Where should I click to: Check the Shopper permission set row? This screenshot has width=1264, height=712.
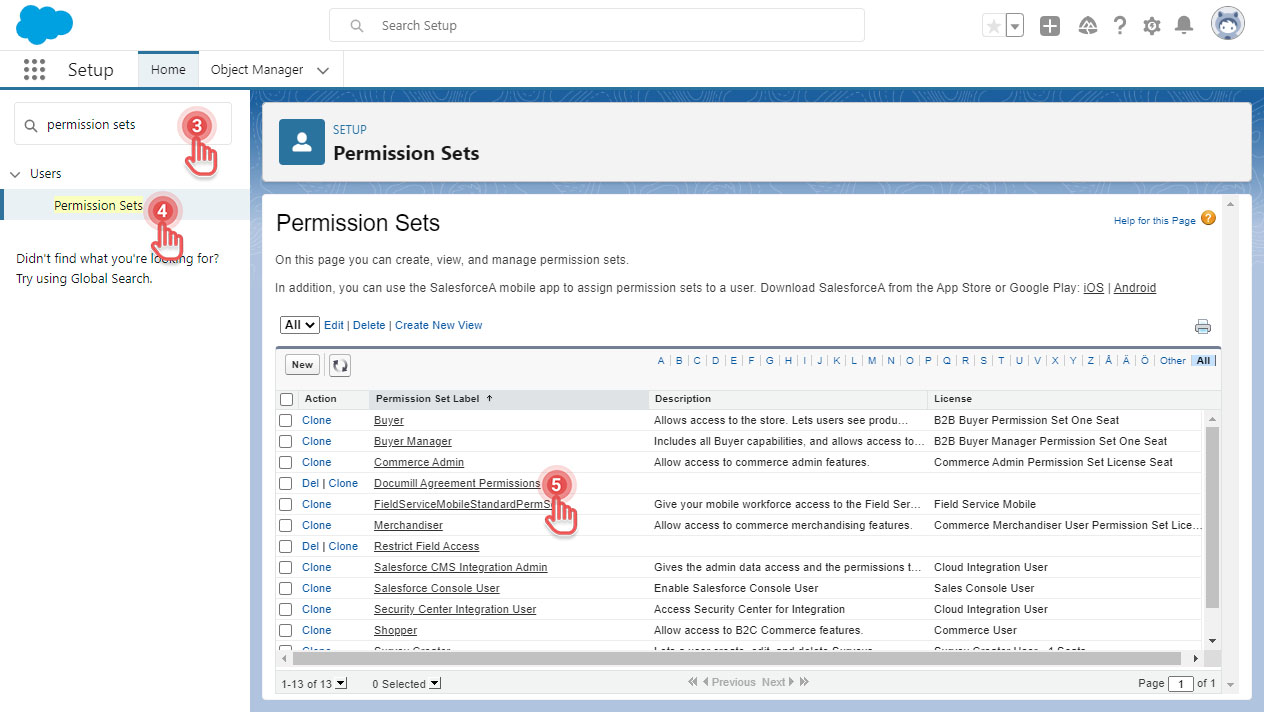pos(287,629)
